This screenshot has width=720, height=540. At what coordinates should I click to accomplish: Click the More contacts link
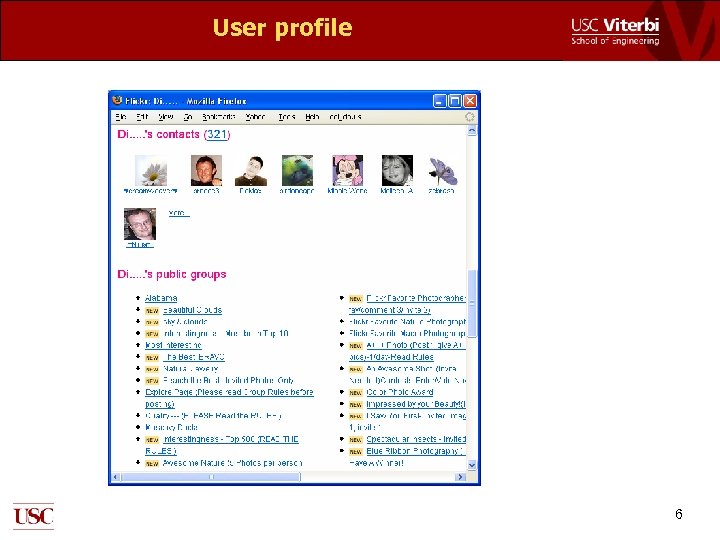[x=178, y=213]
